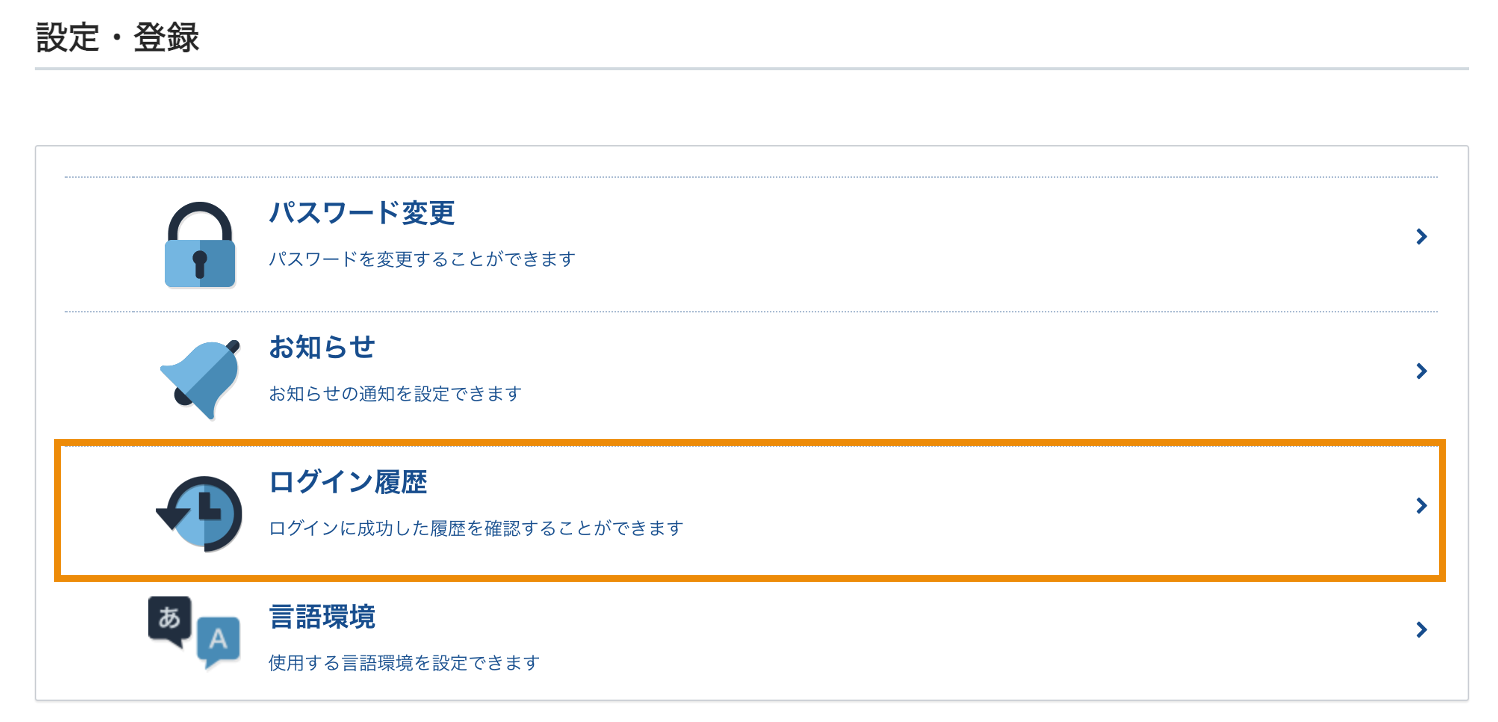Screen dimensions: 1498x722
Task: Select the 言語環境 heading
Action: tap(322, 617)
